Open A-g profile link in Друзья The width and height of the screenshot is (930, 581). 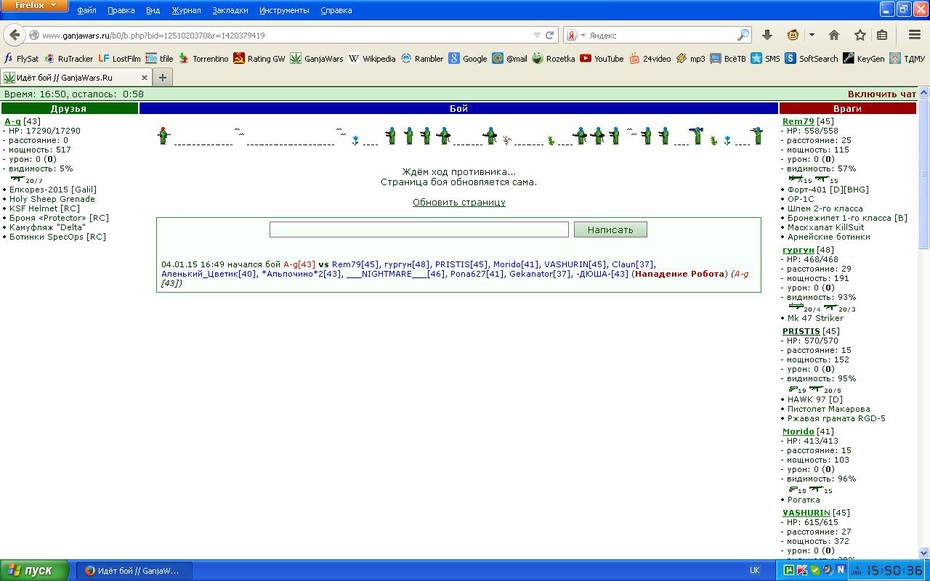(12, 122)
